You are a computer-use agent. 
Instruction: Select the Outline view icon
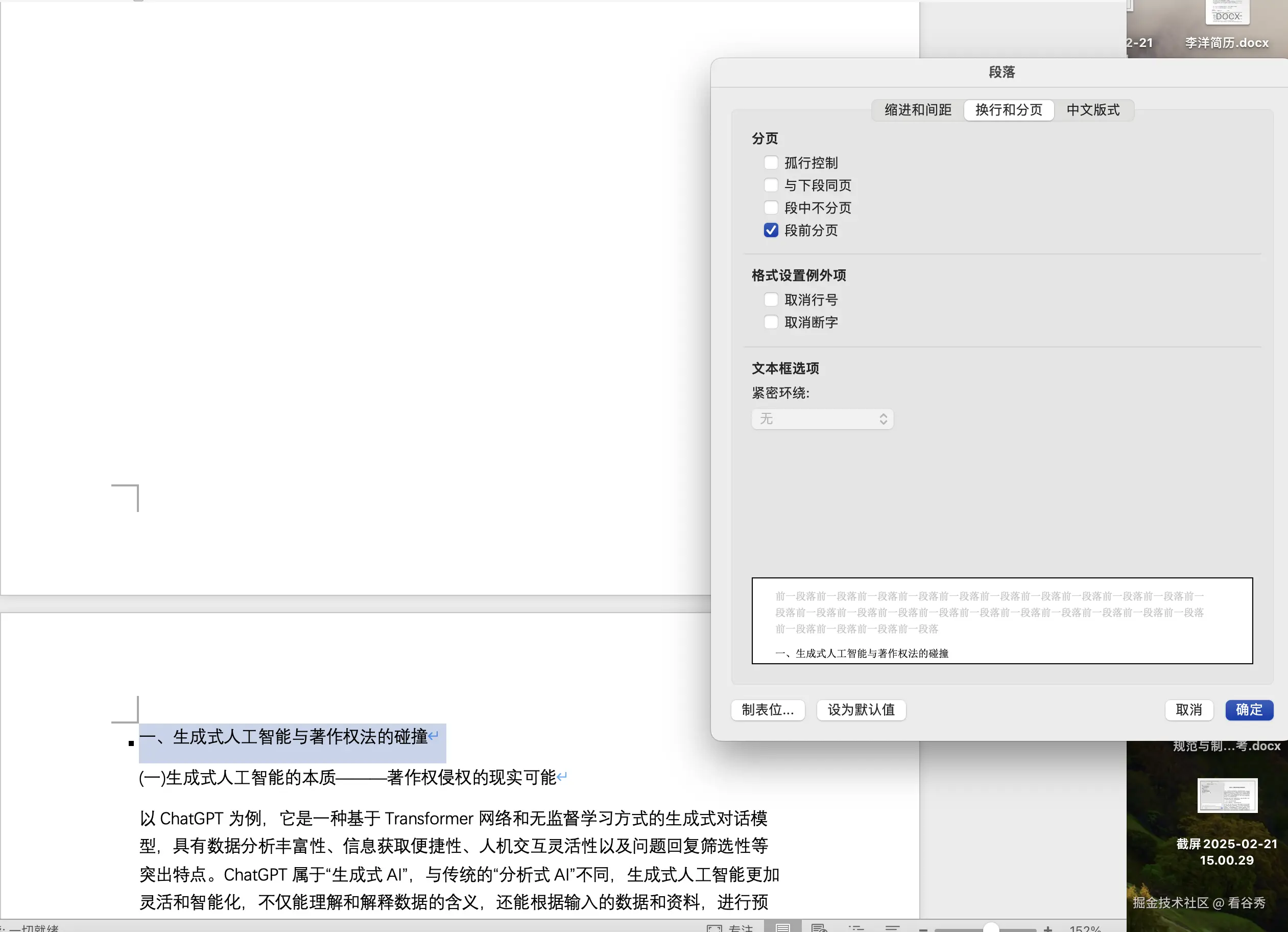point(856,928)
